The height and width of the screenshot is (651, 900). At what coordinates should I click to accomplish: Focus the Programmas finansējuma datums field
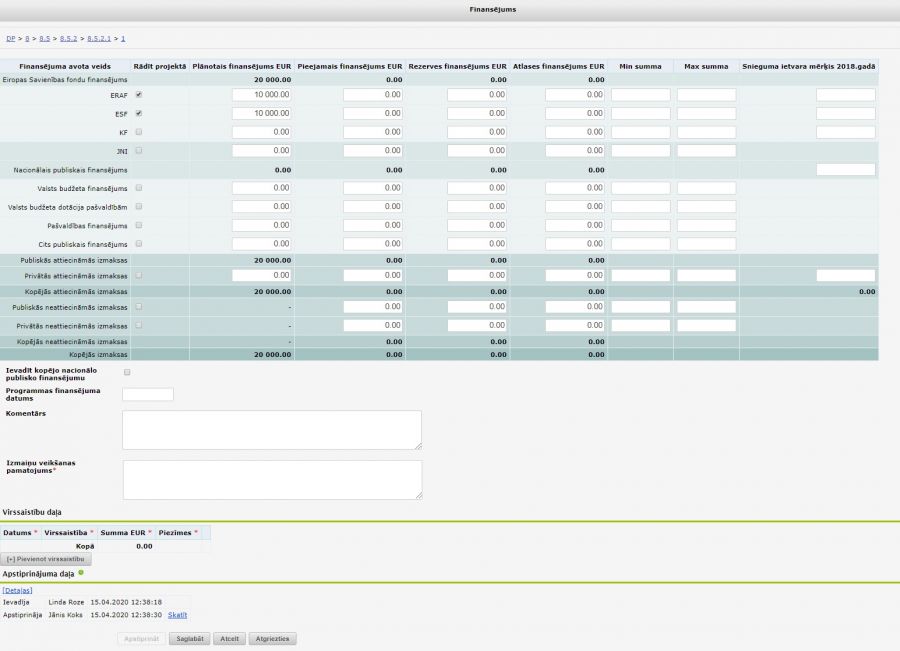[147, 394]
